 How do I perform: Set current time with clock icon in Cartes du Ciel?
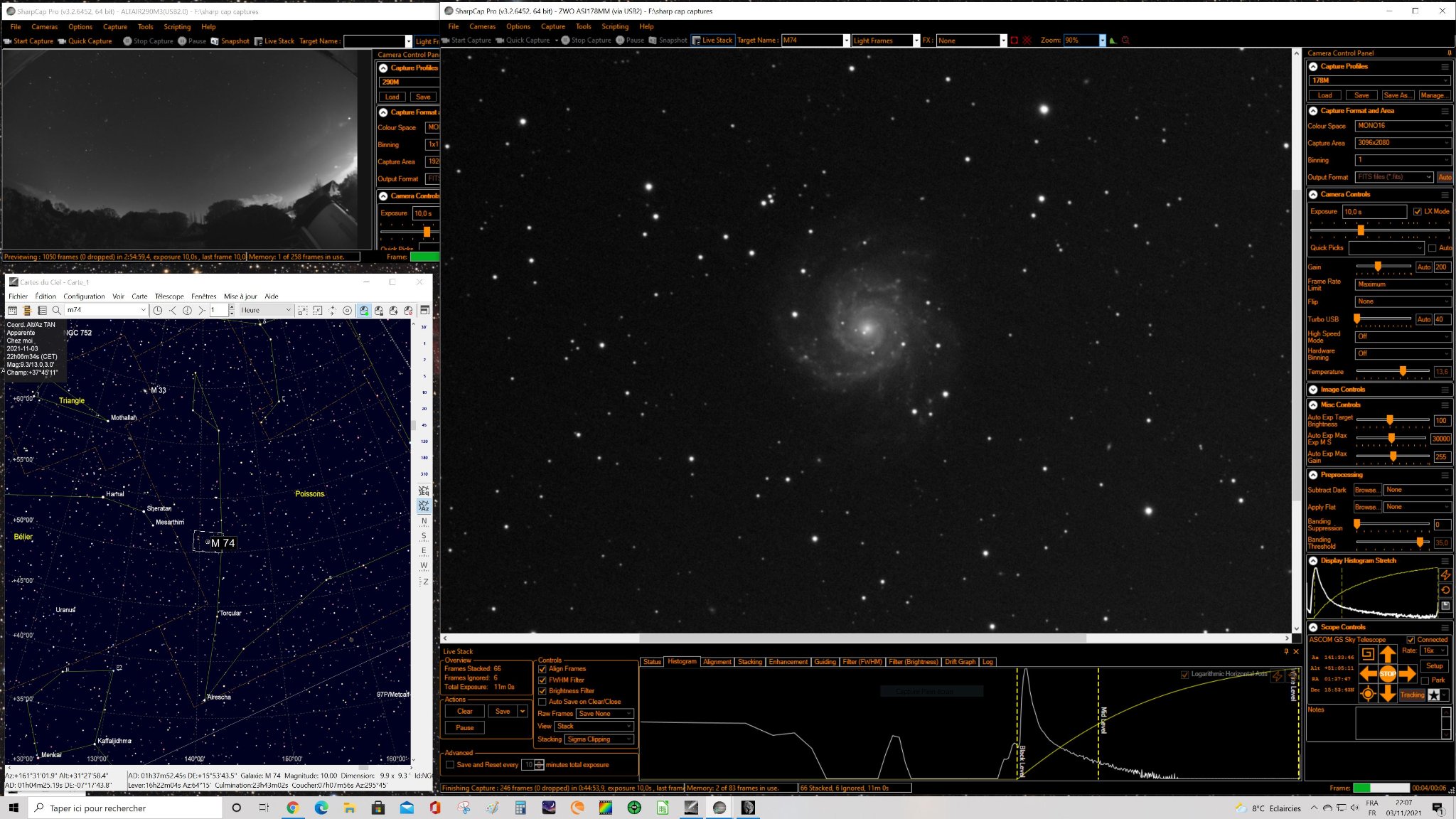158,311
